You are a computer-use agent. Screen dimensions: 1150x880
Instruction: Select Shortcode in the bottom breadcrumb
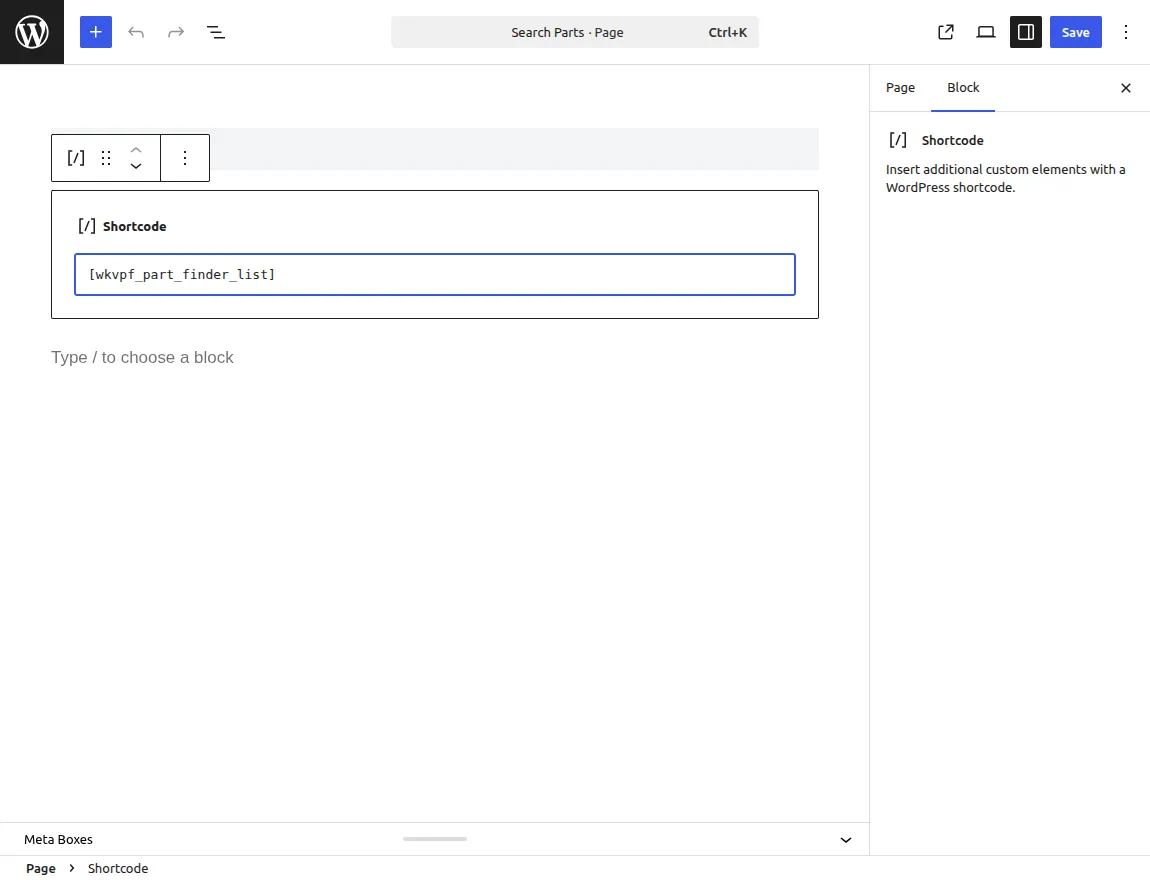[x=118, y=868]
